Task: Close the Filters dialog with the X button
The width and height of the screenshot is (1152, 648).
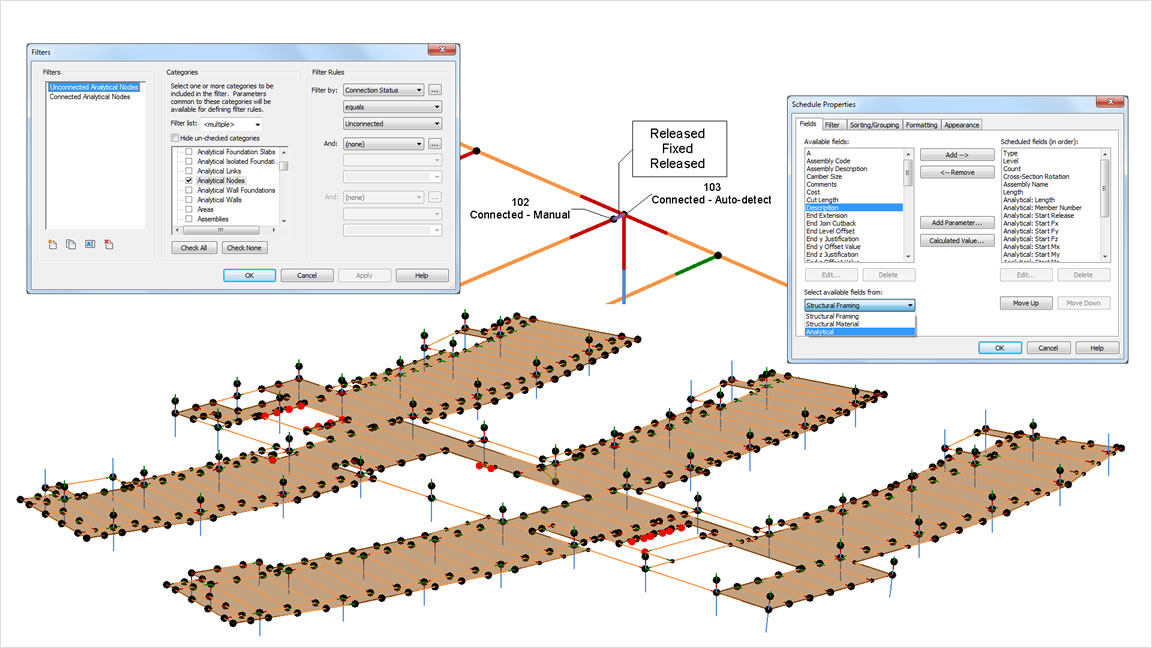Action: click(x=442, y=50)
